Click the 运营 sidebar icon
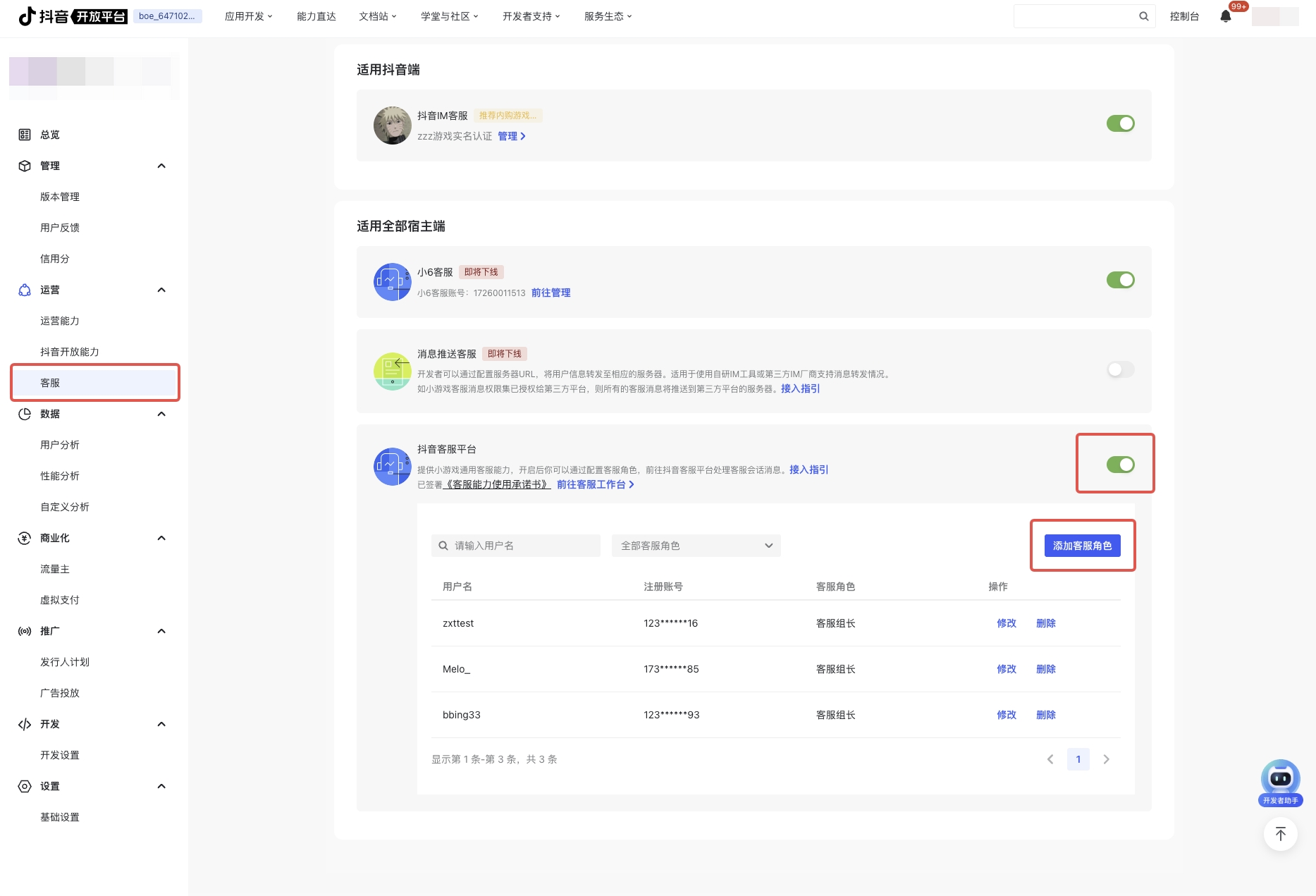The height and width of the screenshot is (896, 1316). (25, 290)
